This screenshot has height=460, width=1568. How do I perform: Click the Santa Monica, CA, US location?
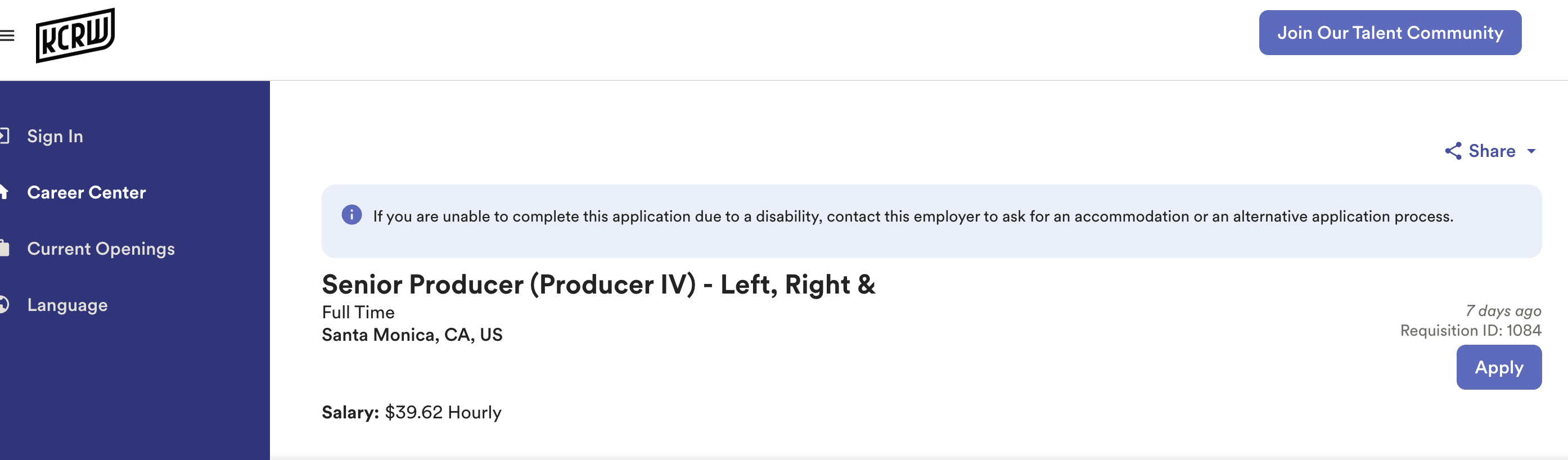[412, 335]
